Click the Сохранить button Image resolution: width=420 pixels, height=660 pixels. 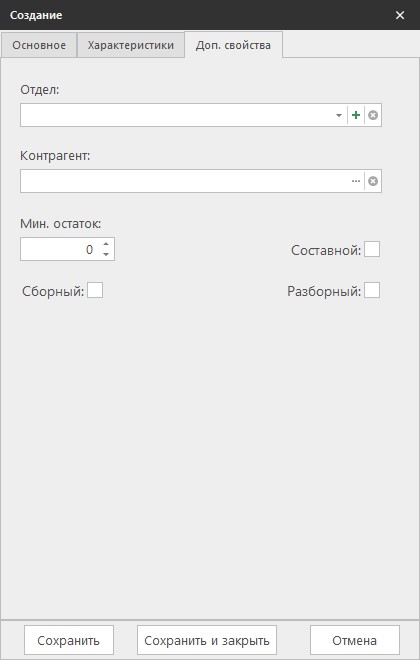tap(69, 640)
